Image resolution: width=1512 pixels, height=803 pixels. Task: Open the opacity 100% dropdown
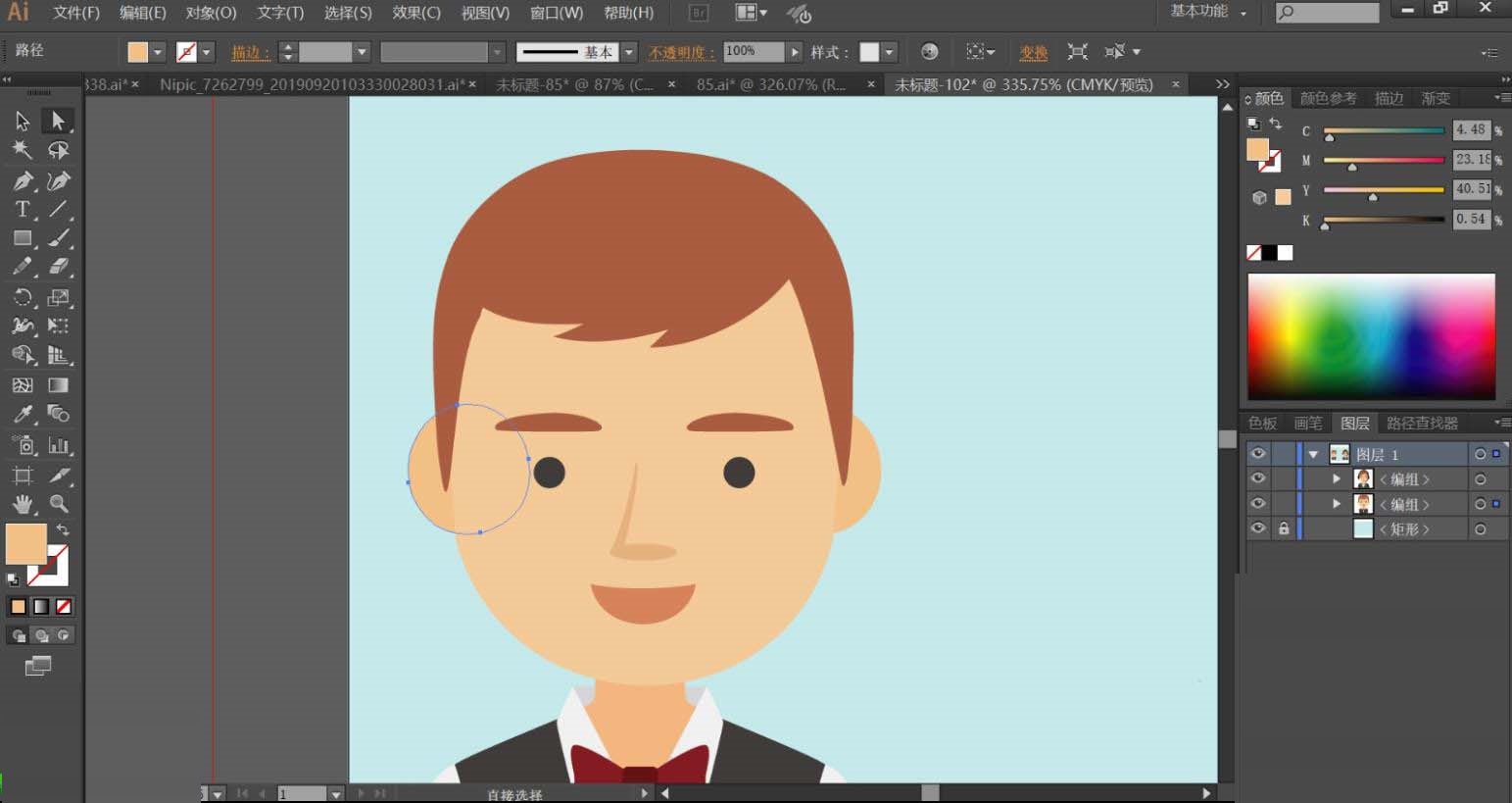tap(795, 52)
